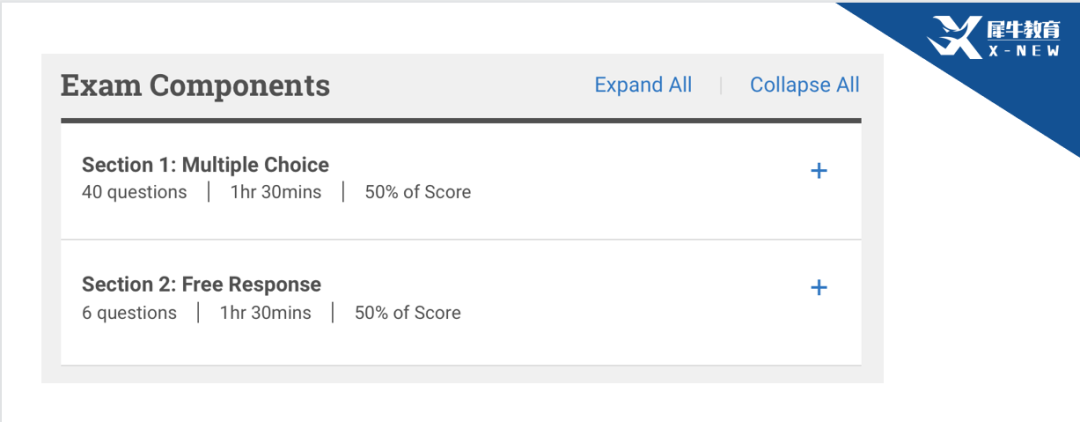Click the 40 questions label
Viewport: 1080px width, 422px height.
134,192
